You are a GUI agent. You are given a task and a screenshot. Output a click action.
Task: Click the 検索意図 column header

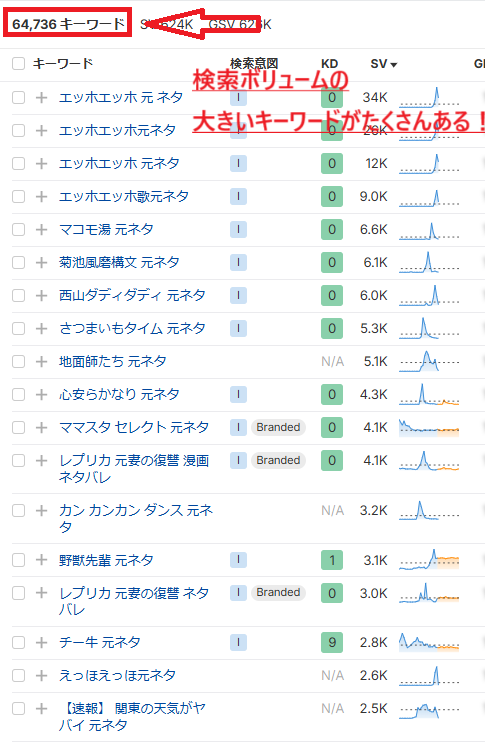[254, 64]
